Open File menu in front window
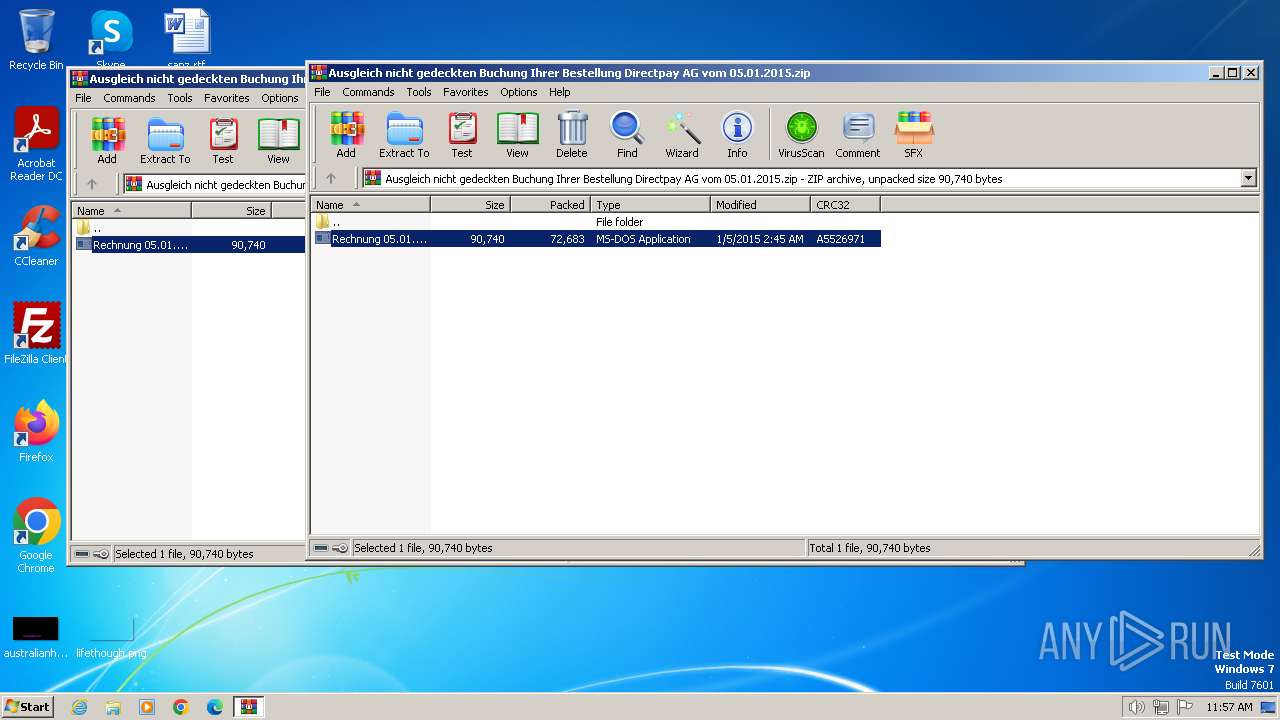 tap(322, 92)
